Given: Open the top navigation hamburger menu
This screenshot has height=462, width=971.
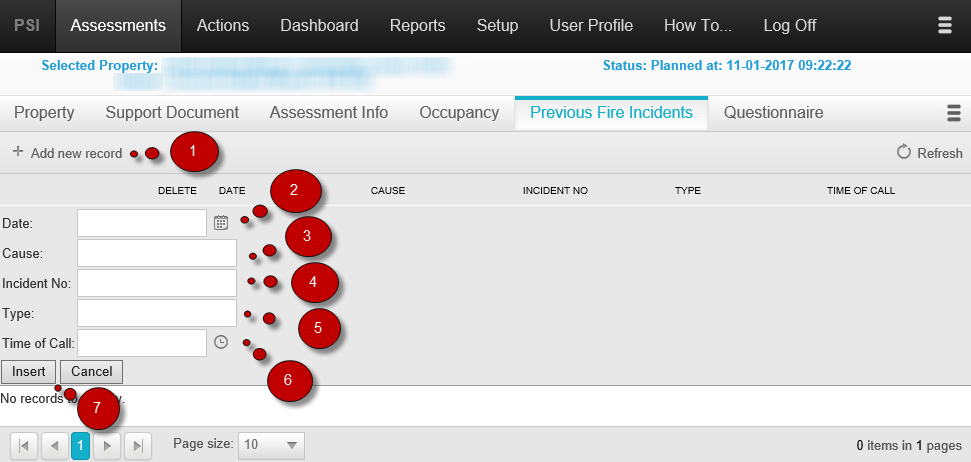Looking at the screenshot, I should pyautogui.click(x=944, y=25).
